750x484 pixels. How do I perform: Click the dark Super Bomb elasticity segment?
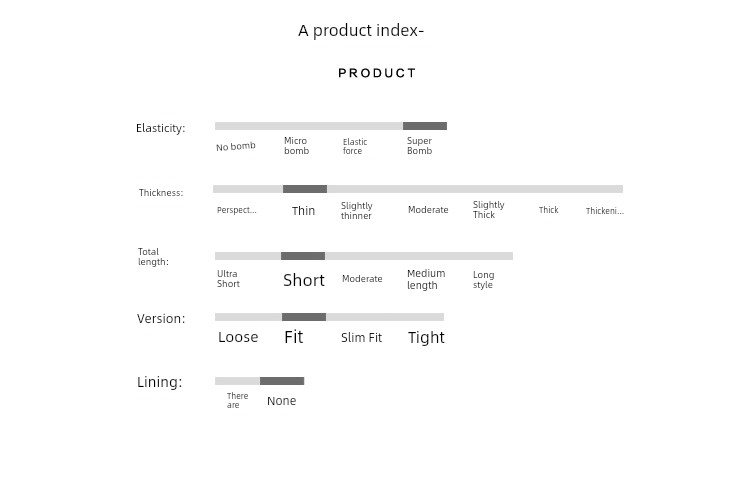pos(425,126)
